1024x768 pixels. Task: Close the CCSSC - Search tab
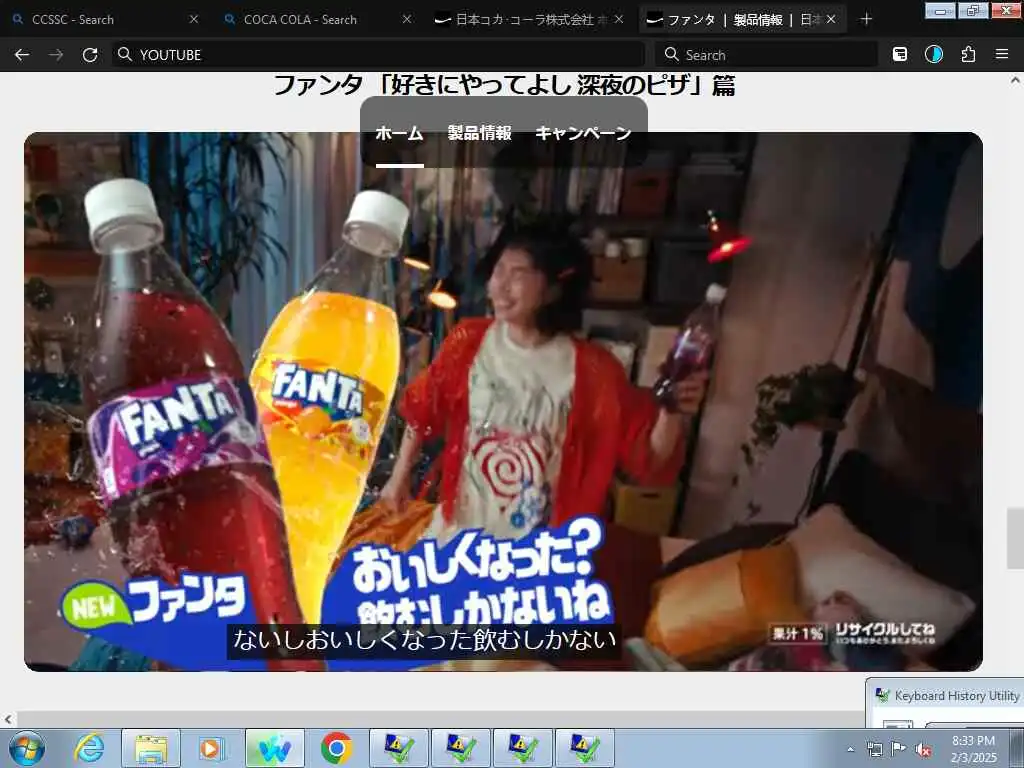click(194, 20)
